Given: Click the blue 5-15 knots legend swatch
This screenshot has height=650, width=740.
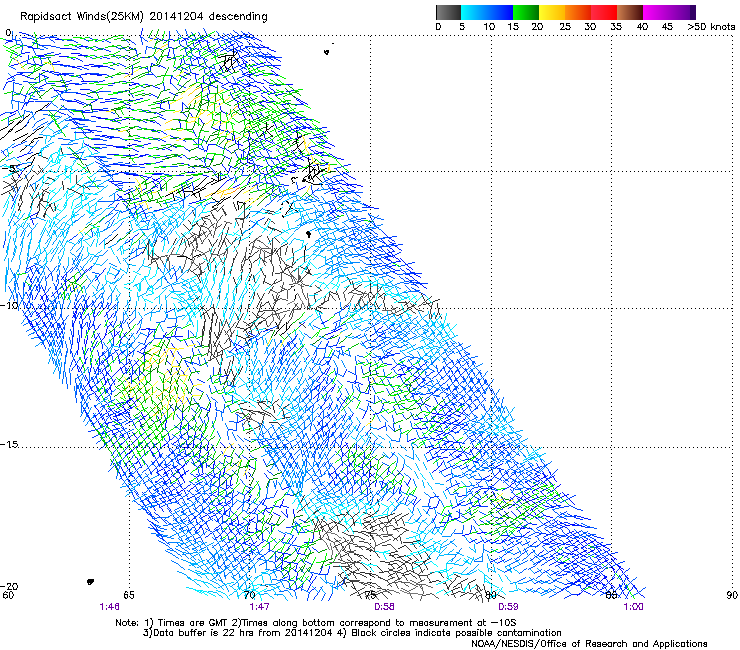Looking at the screenshot, I should point(487,12).
